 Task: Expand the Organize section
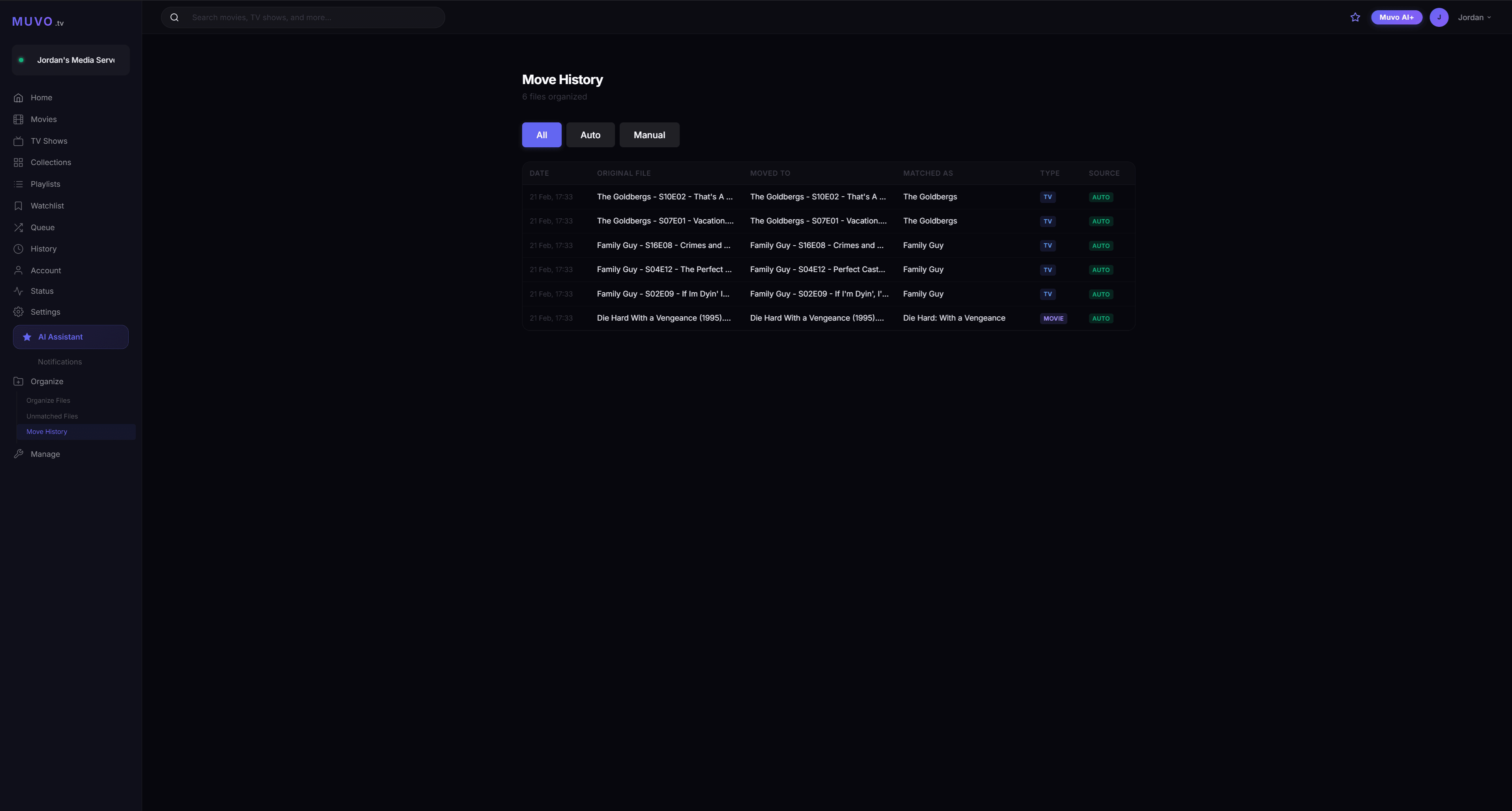46,381
